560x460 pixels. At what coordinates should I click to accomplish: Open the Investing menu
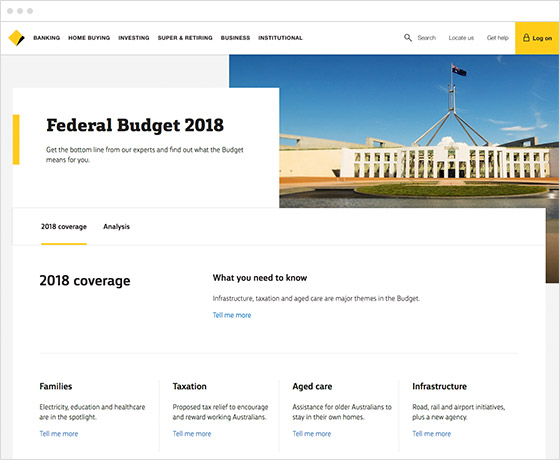134,38
